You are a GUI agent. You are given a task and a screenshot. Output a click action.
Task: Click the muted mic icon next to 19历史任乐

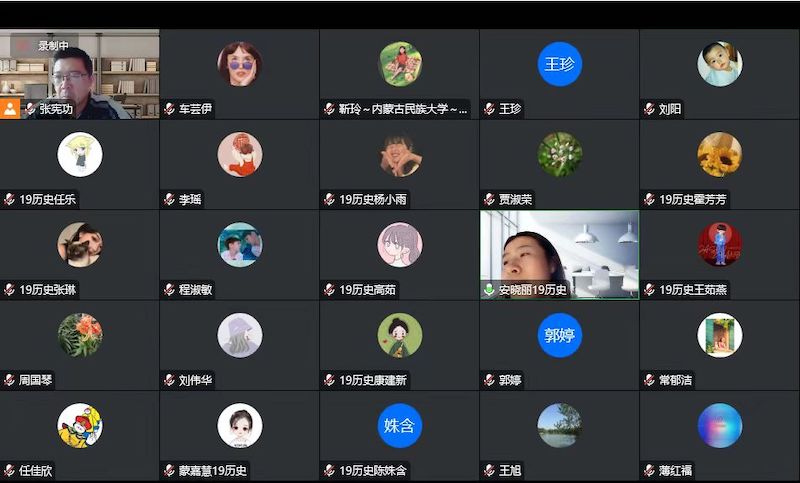(9, 199)
